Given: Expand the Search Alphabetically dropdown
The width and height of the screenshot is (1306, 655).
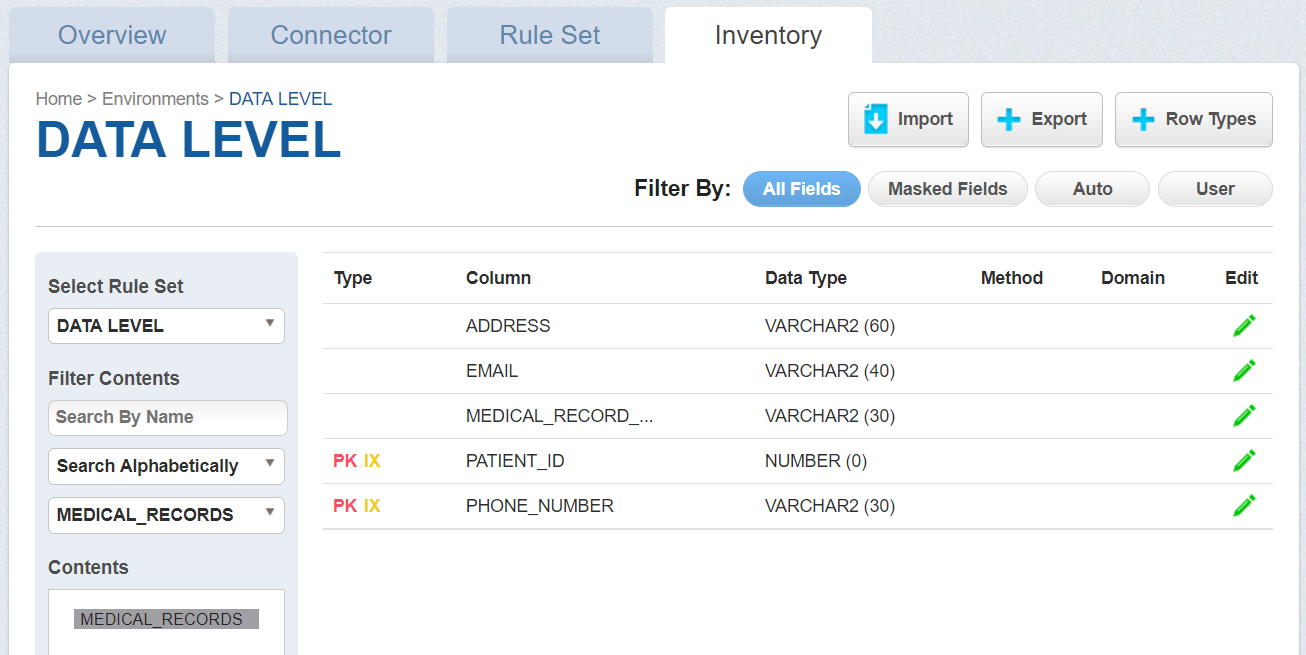Looking at the screenshot, I should pyautogui.click(x=166, y=466).
